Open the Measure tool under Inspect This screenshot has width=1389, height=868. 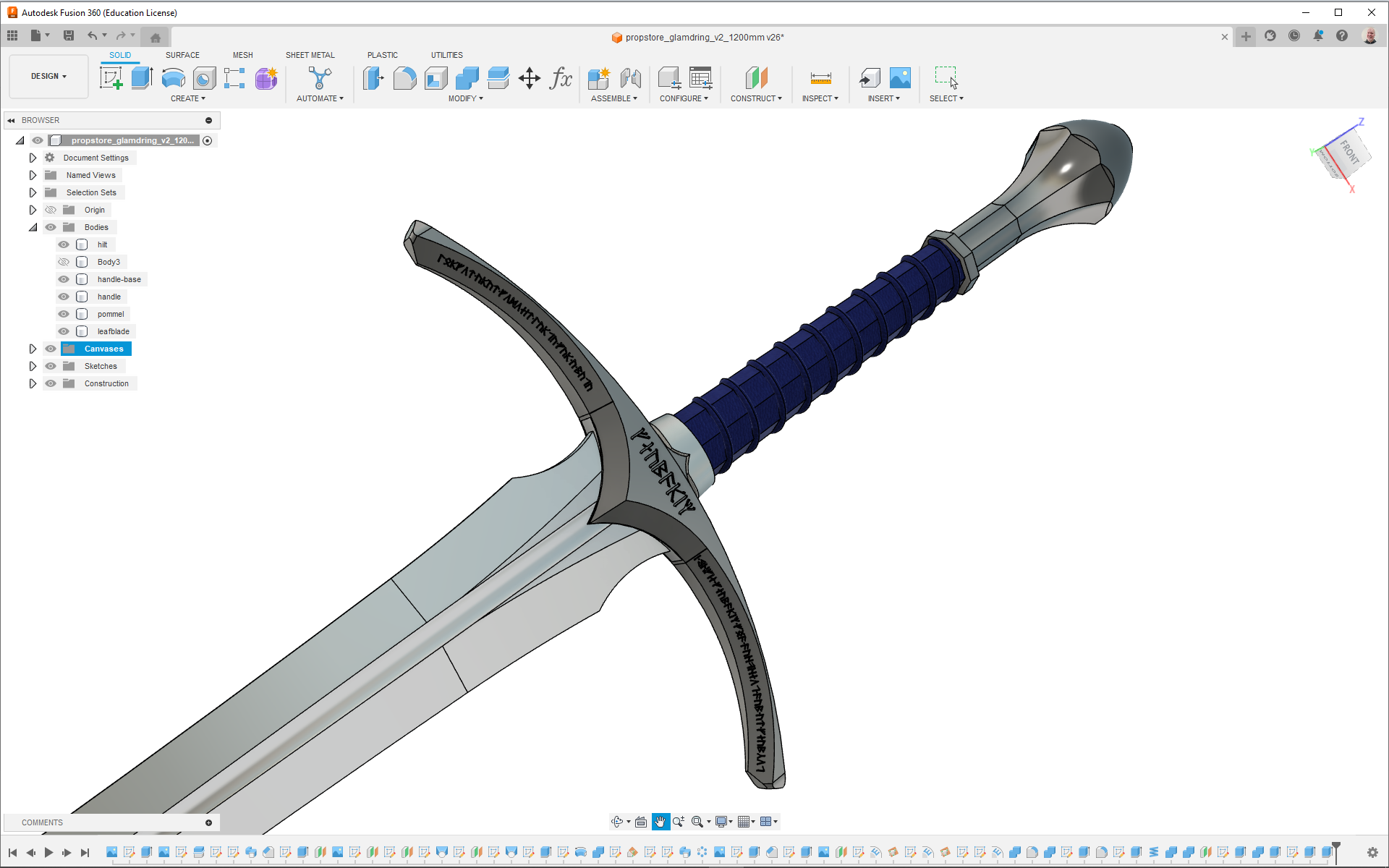pyautogui.click(x=820, y=78)
